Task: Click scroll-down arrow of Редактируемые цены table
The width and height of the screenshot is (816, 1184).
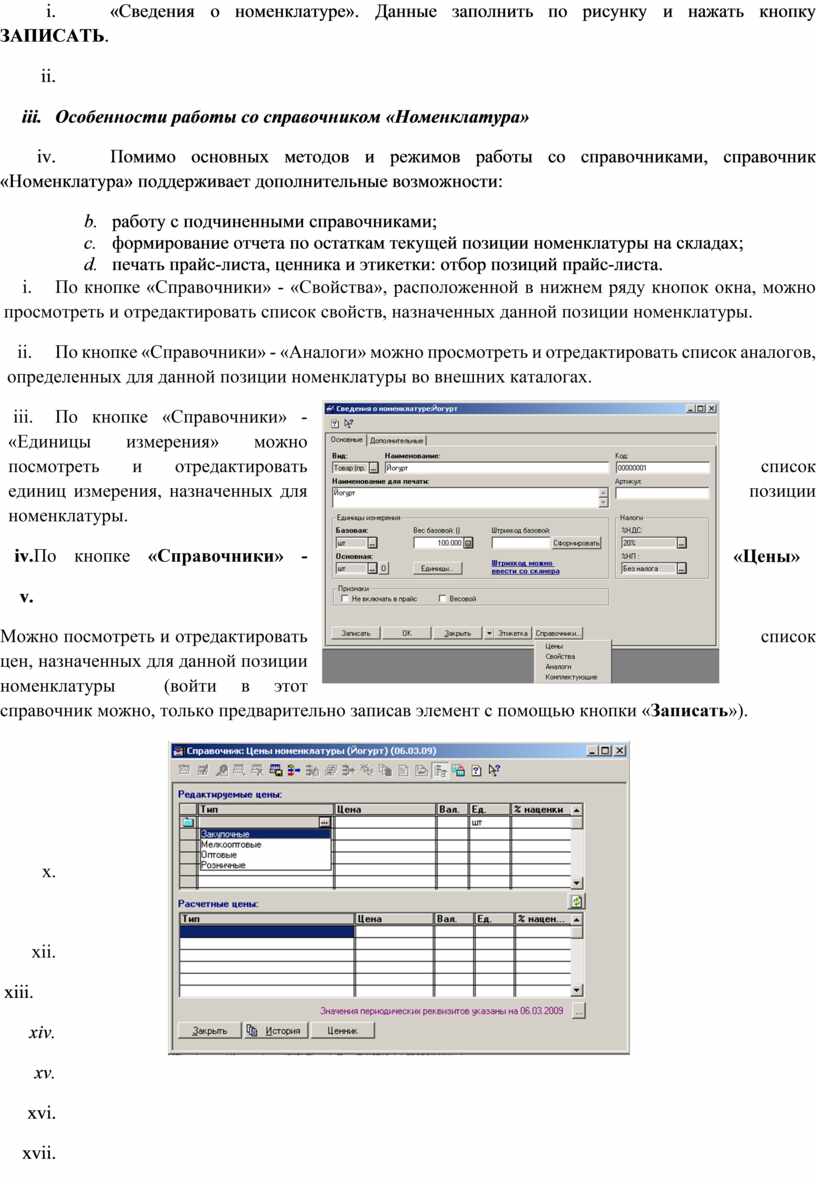Action: [577, 882]
